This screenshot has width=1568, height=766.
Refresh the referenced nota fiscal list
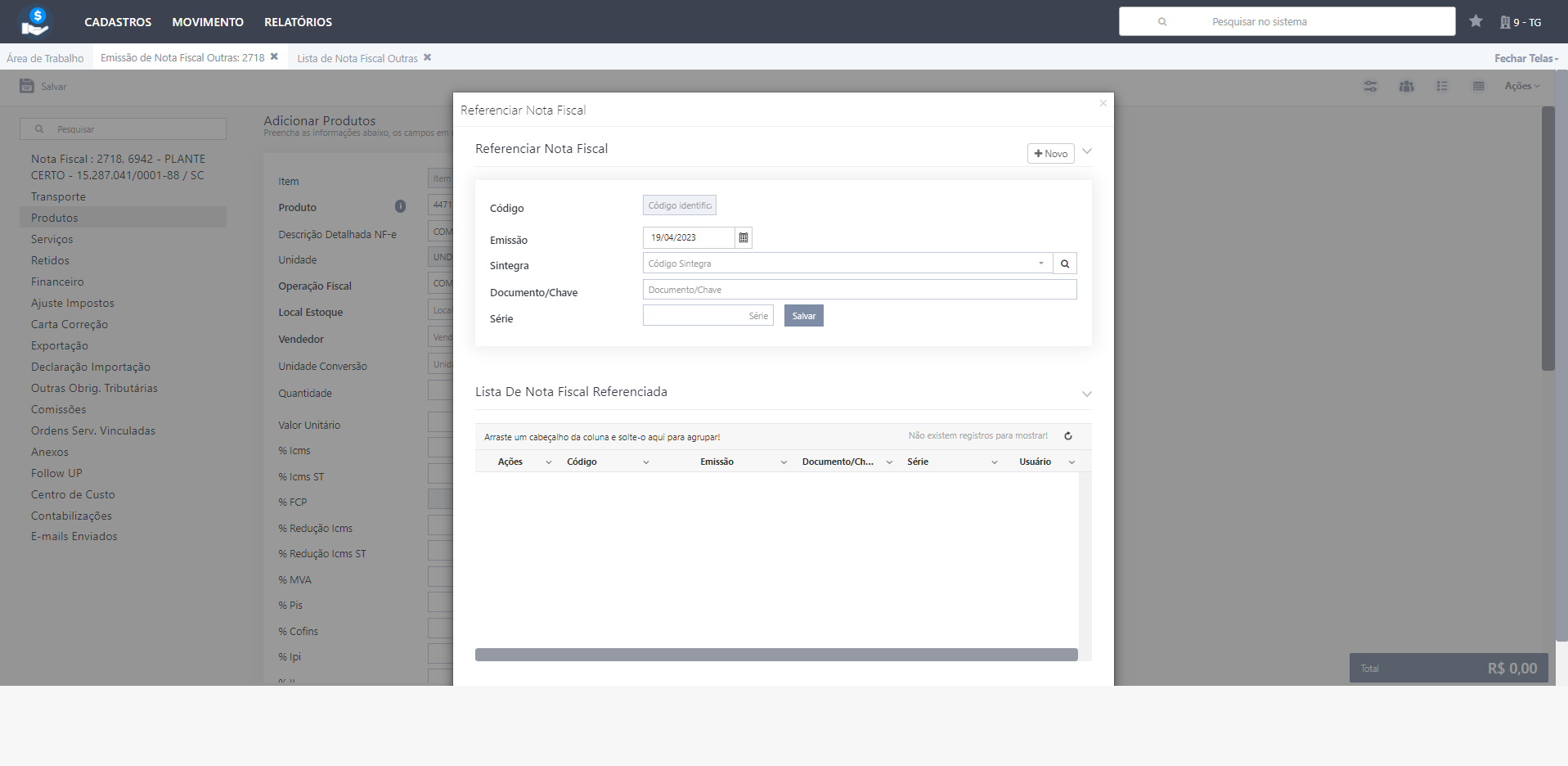click(x=1067, y=436)
